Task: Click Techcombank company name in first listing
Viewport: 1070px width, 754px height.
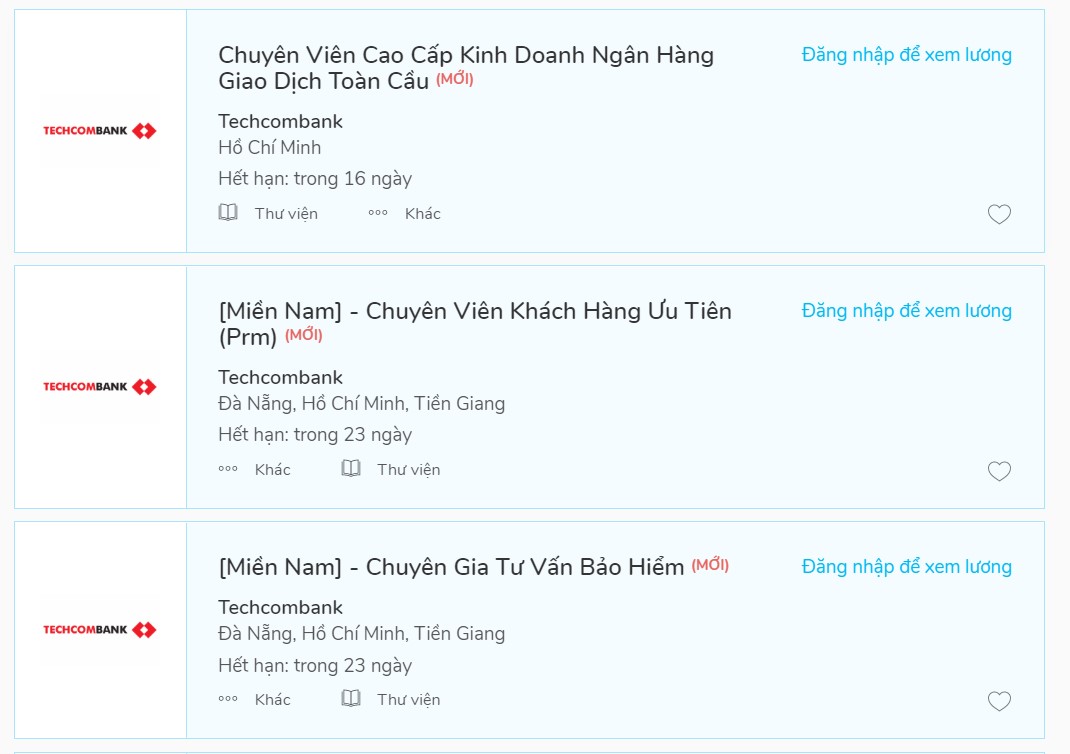Action: (x=280, y=122)
